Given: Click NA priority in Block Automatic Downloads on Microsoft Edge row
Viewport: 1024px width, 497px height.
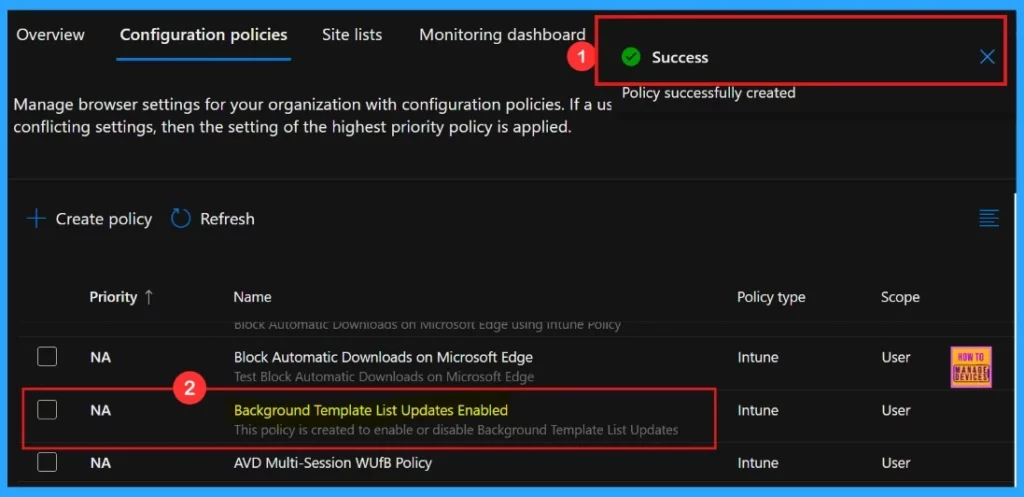Looking at the screenshot, I should click(100, 357).
